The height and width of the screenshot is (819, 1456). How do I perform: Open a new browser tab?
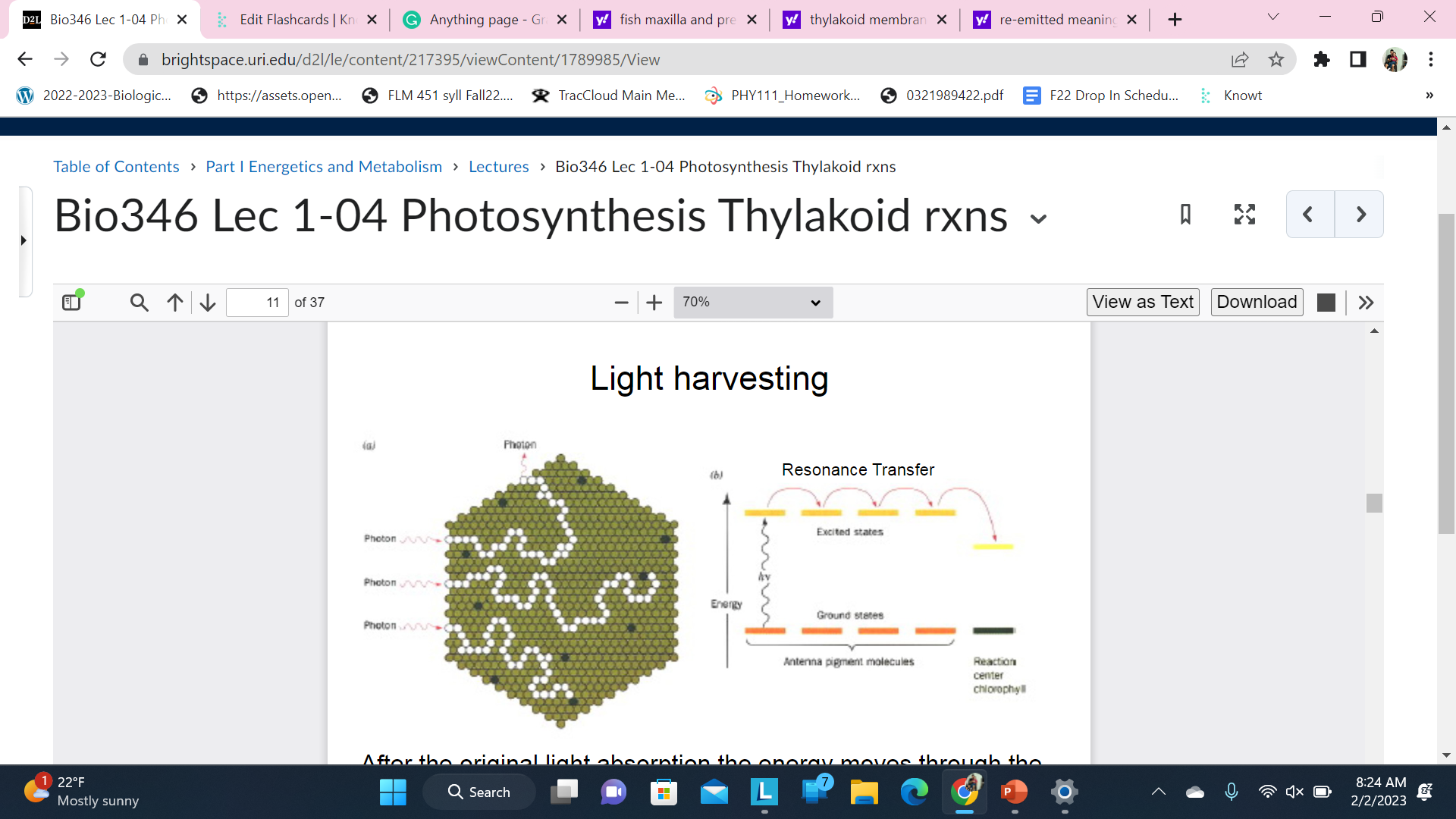(x=1175, y=20)
